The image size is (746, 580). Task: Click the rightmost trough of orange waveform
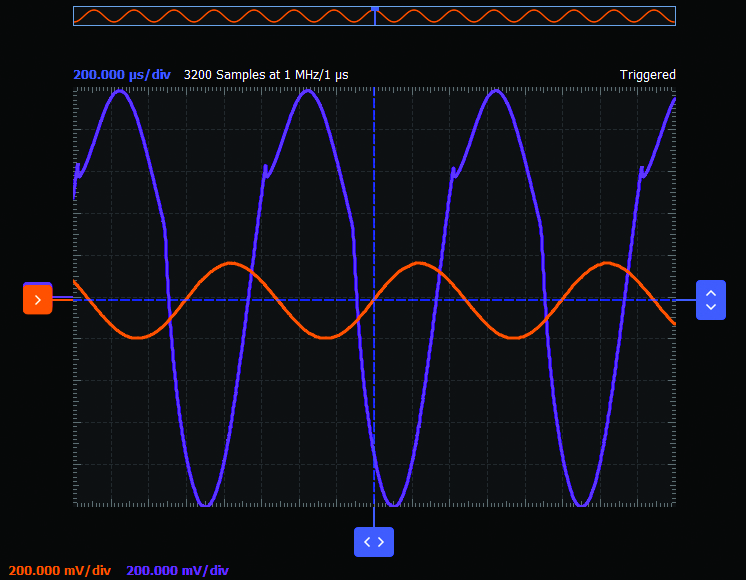[x=515, y=338]
